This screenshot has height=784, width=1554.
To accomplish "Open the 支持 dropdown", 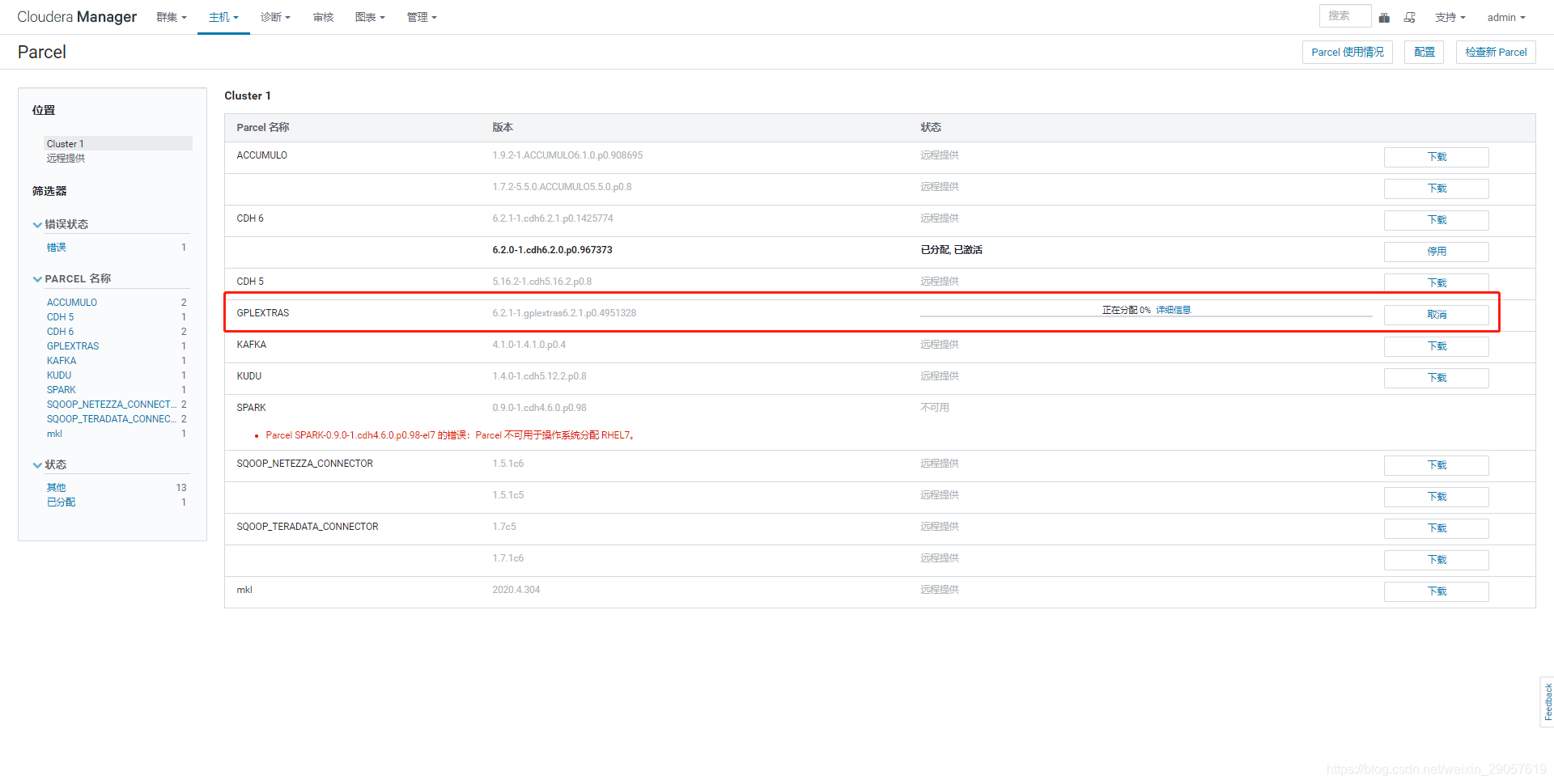I will [1450, 17].
